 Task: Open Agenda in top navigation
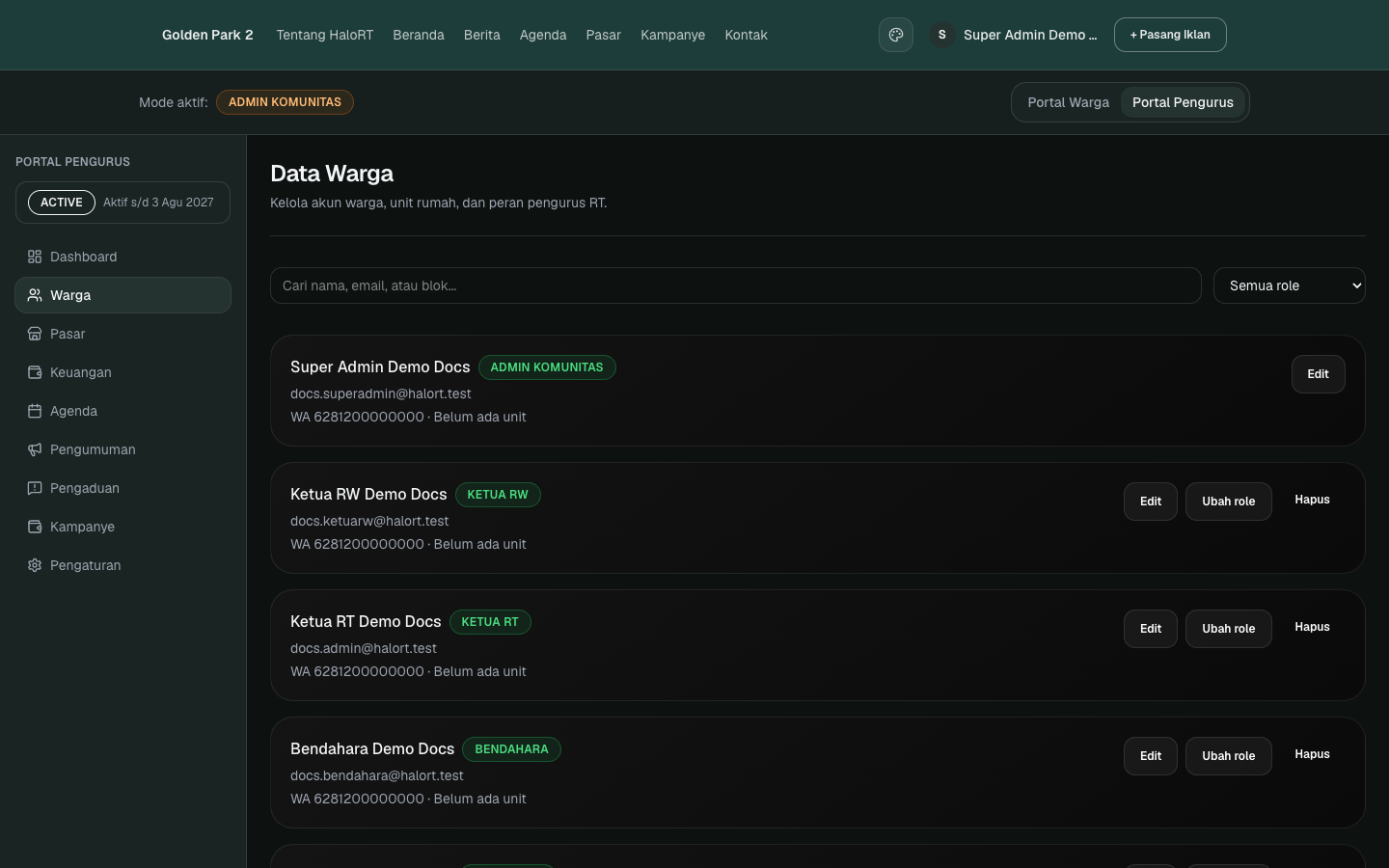[543, 35]
